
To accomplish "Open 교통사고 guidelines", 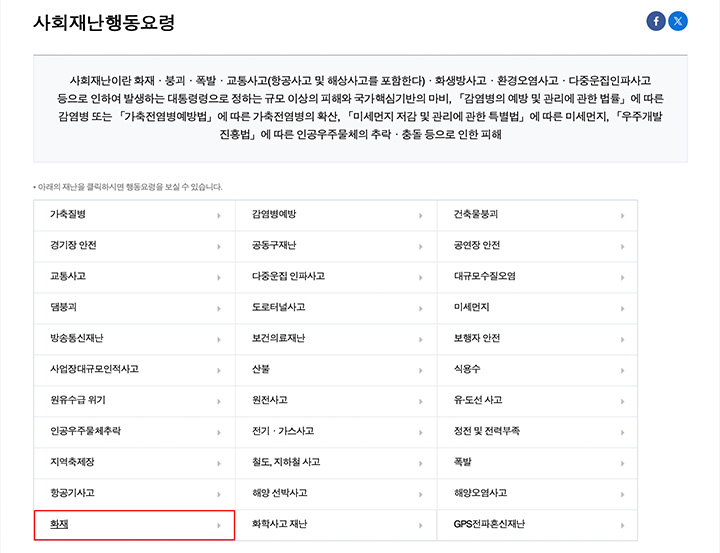I will click(x=134, y=277).
